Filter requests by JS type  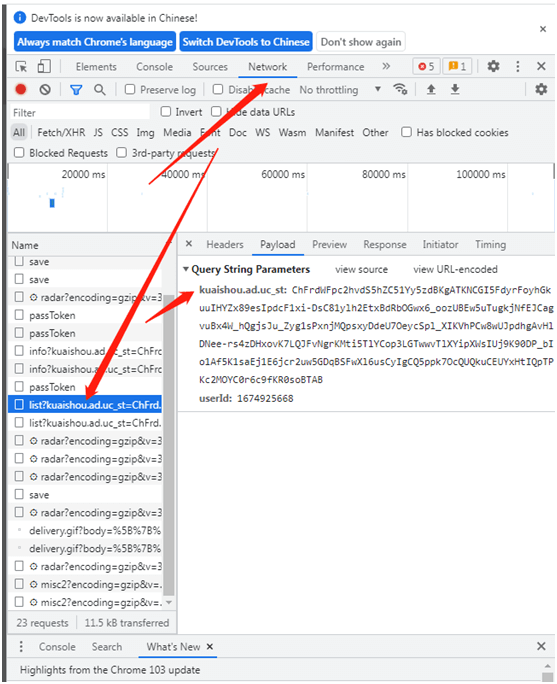[98, 133]
